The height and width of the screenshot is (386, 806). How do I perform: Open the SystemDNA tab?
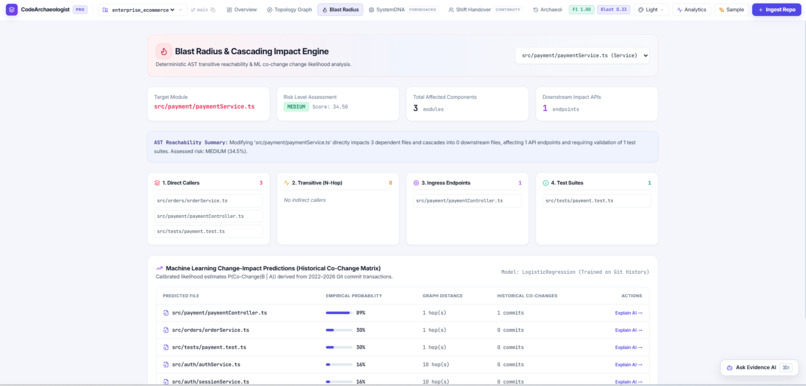(x=404, y=10)
